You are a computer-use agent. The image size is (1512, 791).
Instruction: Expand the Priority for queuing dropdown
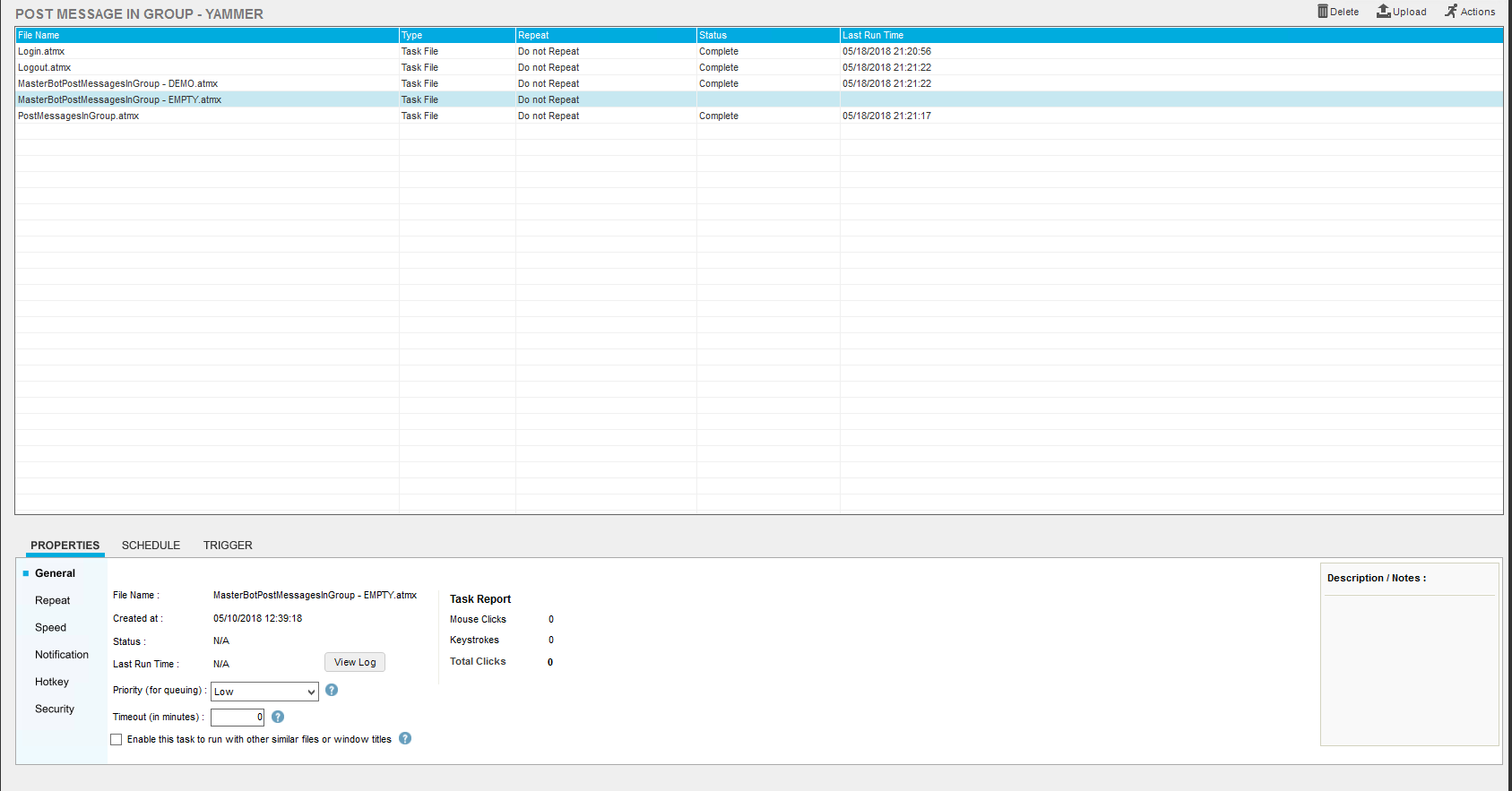point(264,692)
